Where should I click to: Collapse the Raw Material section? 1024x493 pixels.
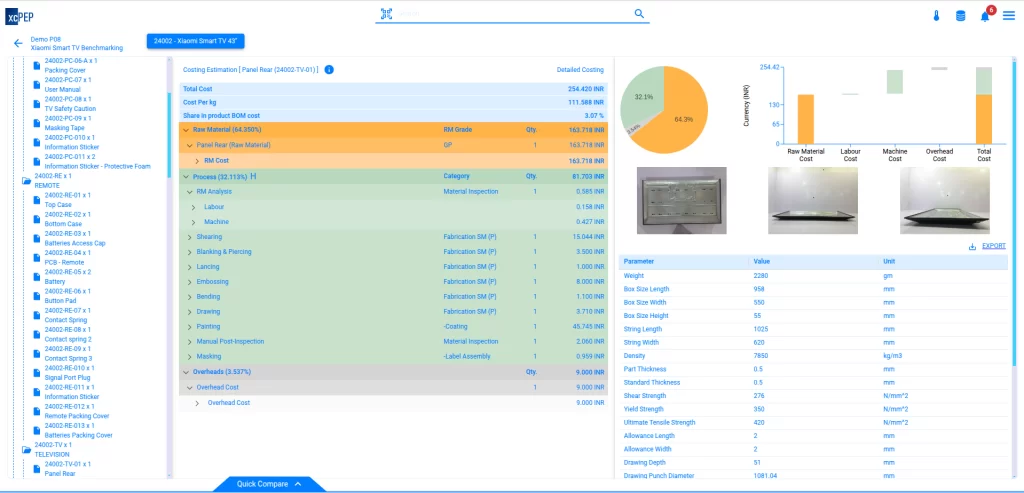tap(185, 130)
